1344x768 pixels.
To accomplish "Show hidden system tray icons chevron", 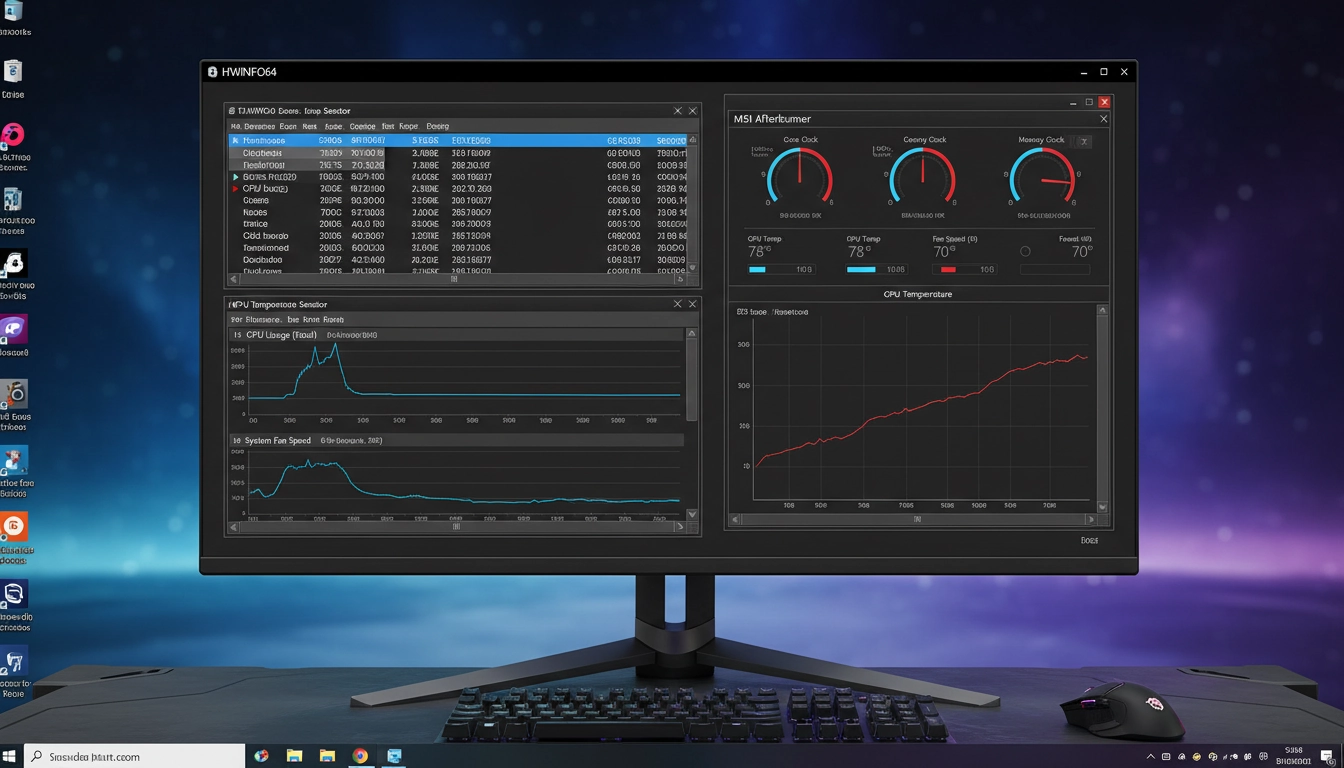I will tap(1152, 758).
